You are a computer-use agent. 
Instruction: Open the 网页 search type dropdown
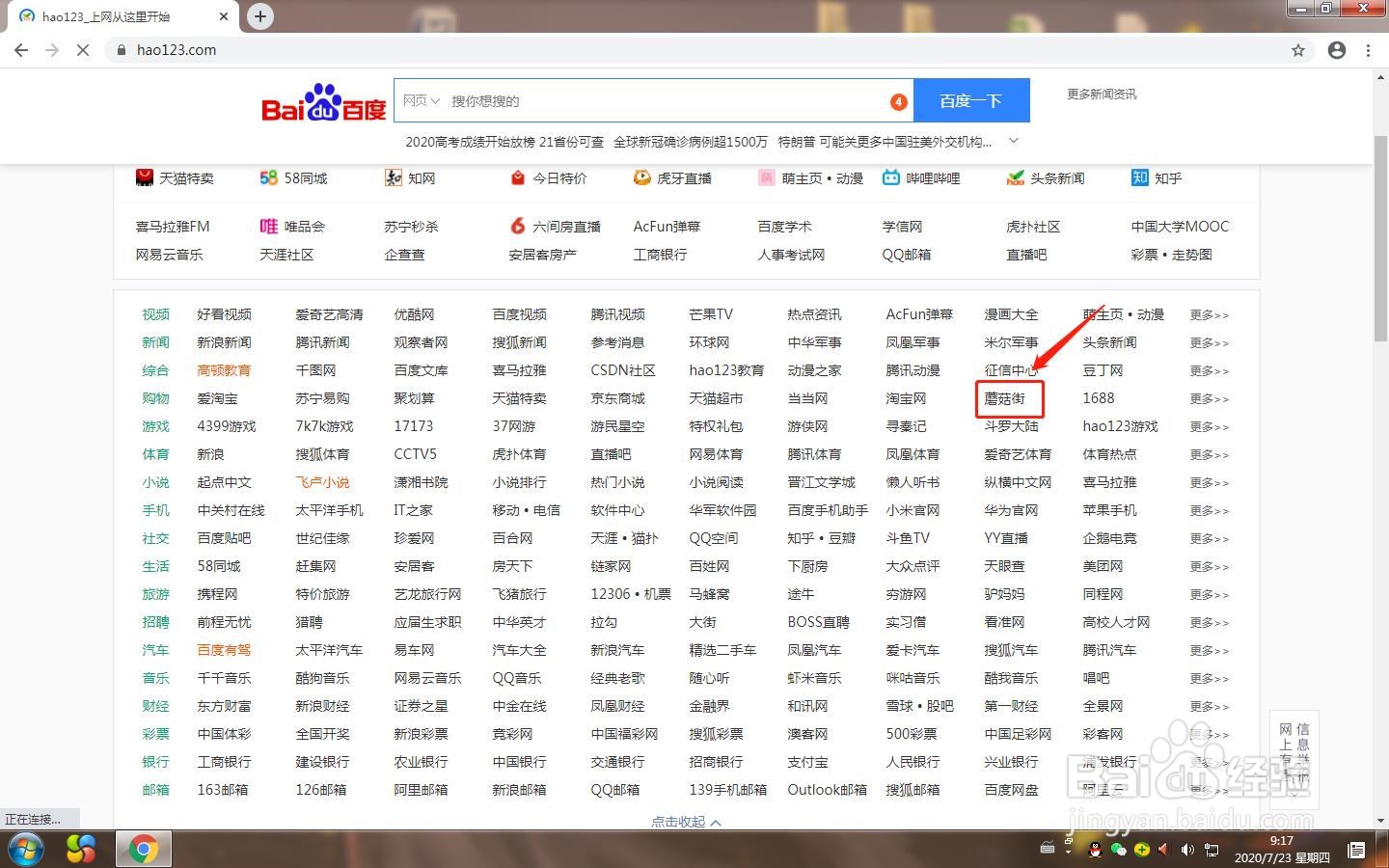point(422,100)
